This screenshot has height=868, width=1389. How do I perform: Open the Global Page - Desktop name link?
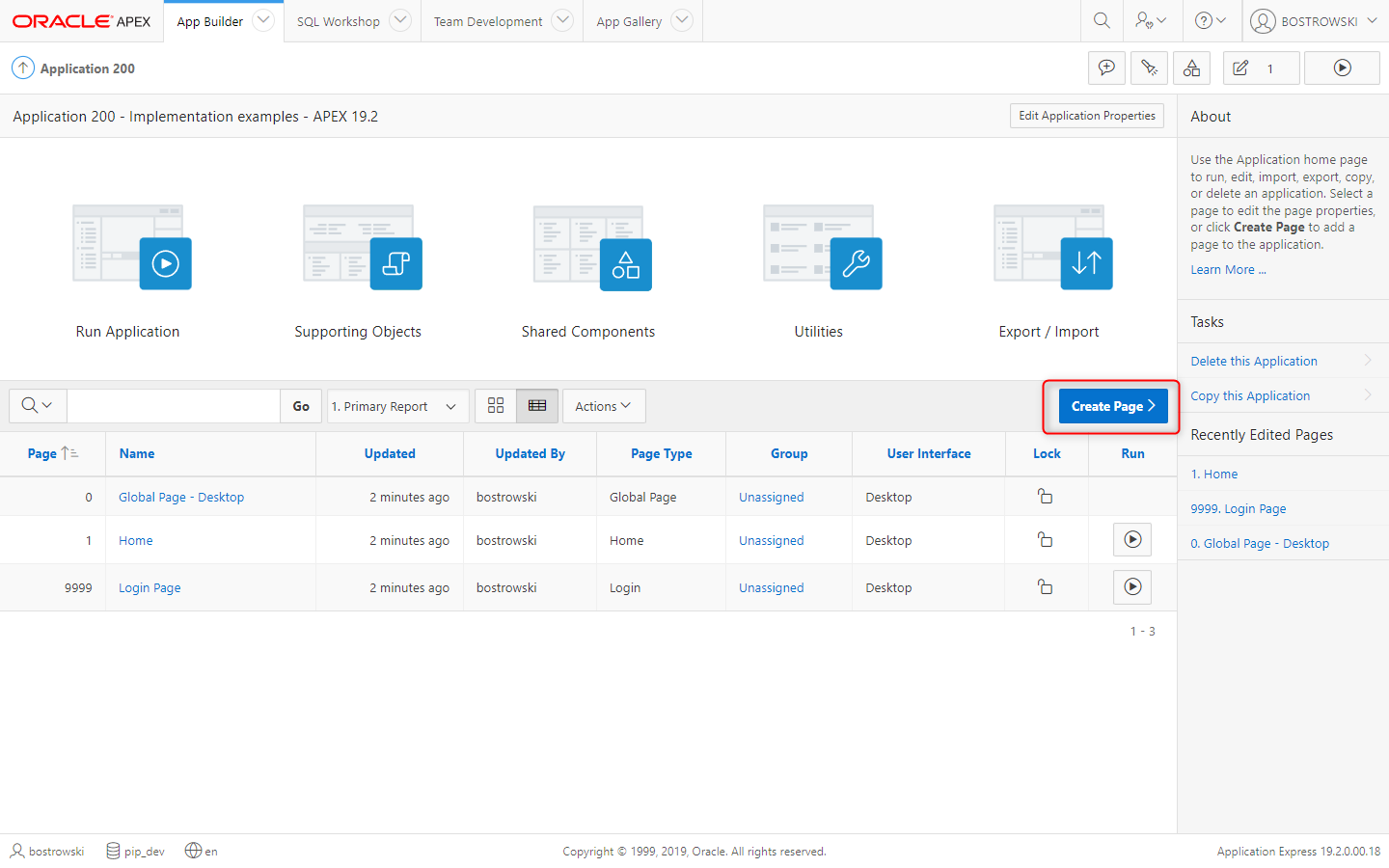coord(181,497)
